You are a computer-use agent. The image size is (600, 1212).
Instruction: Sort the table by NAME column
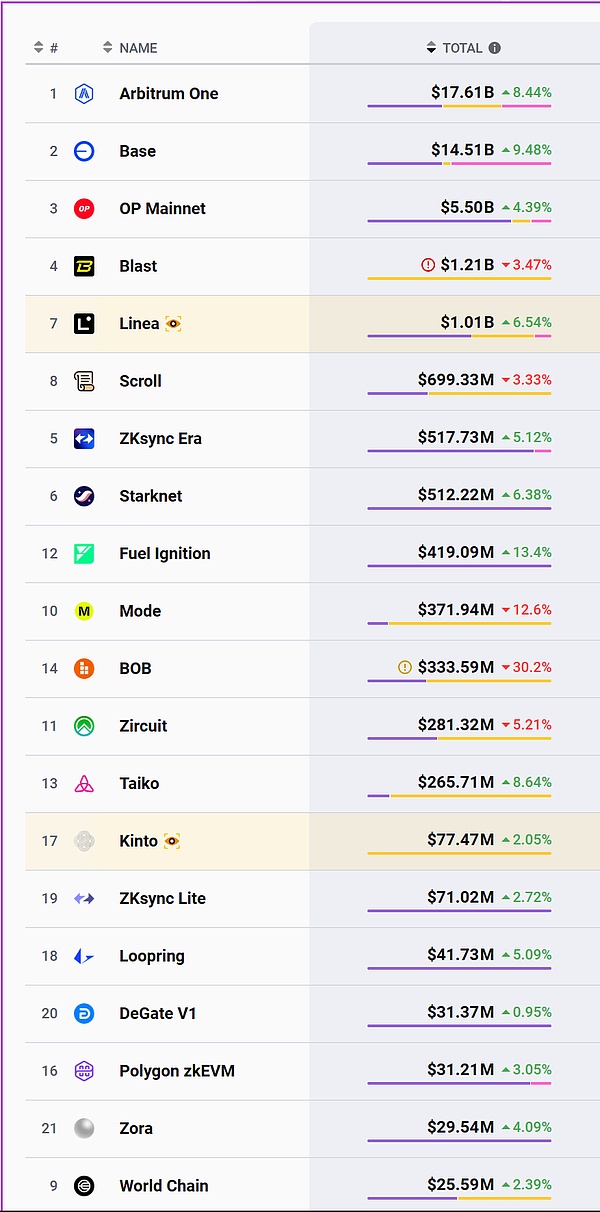tap(130, 48)
